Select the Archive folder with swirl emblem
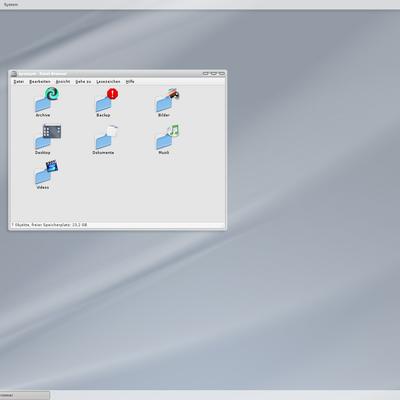 pyautogui.click(x=47, y=100)
